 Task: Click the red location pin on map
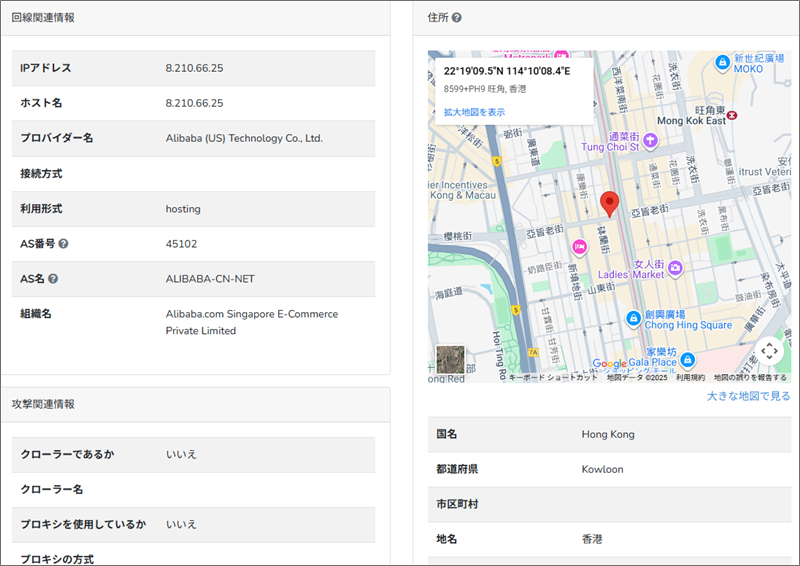610,204
